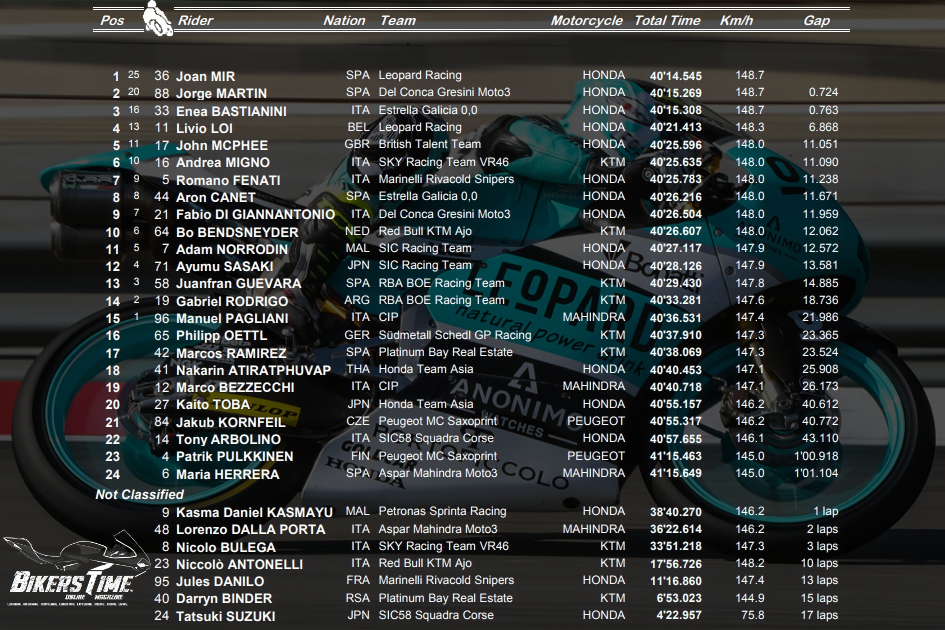This screenshot has height=630, width=945.
Task: Click rider name Nicolo BULEGA
Action: (225, 547)
